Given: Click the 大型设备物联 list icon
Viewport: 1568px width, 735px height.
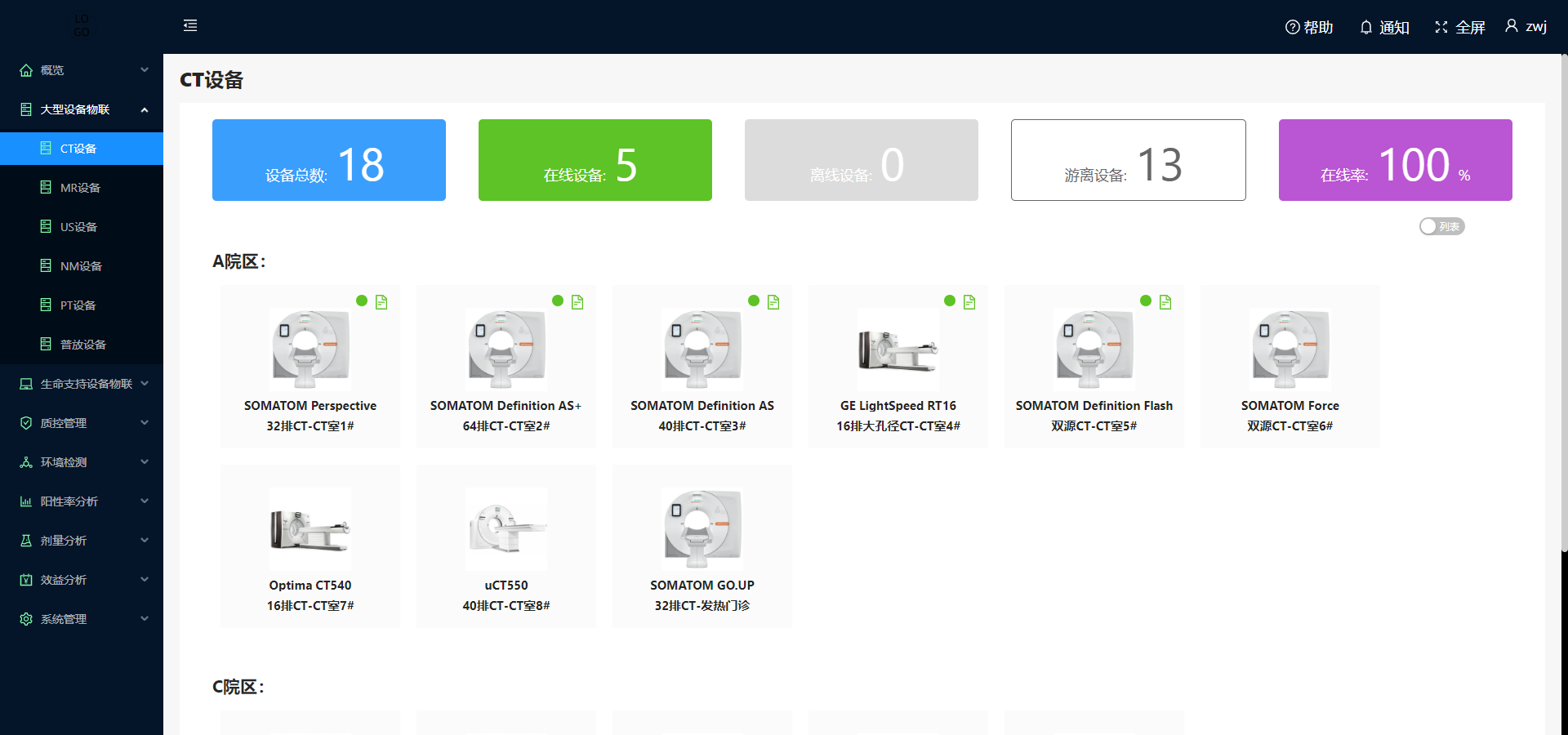Looking at the screenshot, I should [26, 109].
